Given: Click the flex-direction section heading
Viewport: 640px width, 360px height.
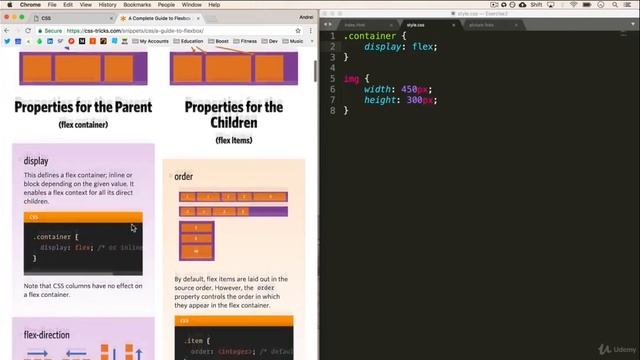Looking at the screenshot, I should 47,335.
